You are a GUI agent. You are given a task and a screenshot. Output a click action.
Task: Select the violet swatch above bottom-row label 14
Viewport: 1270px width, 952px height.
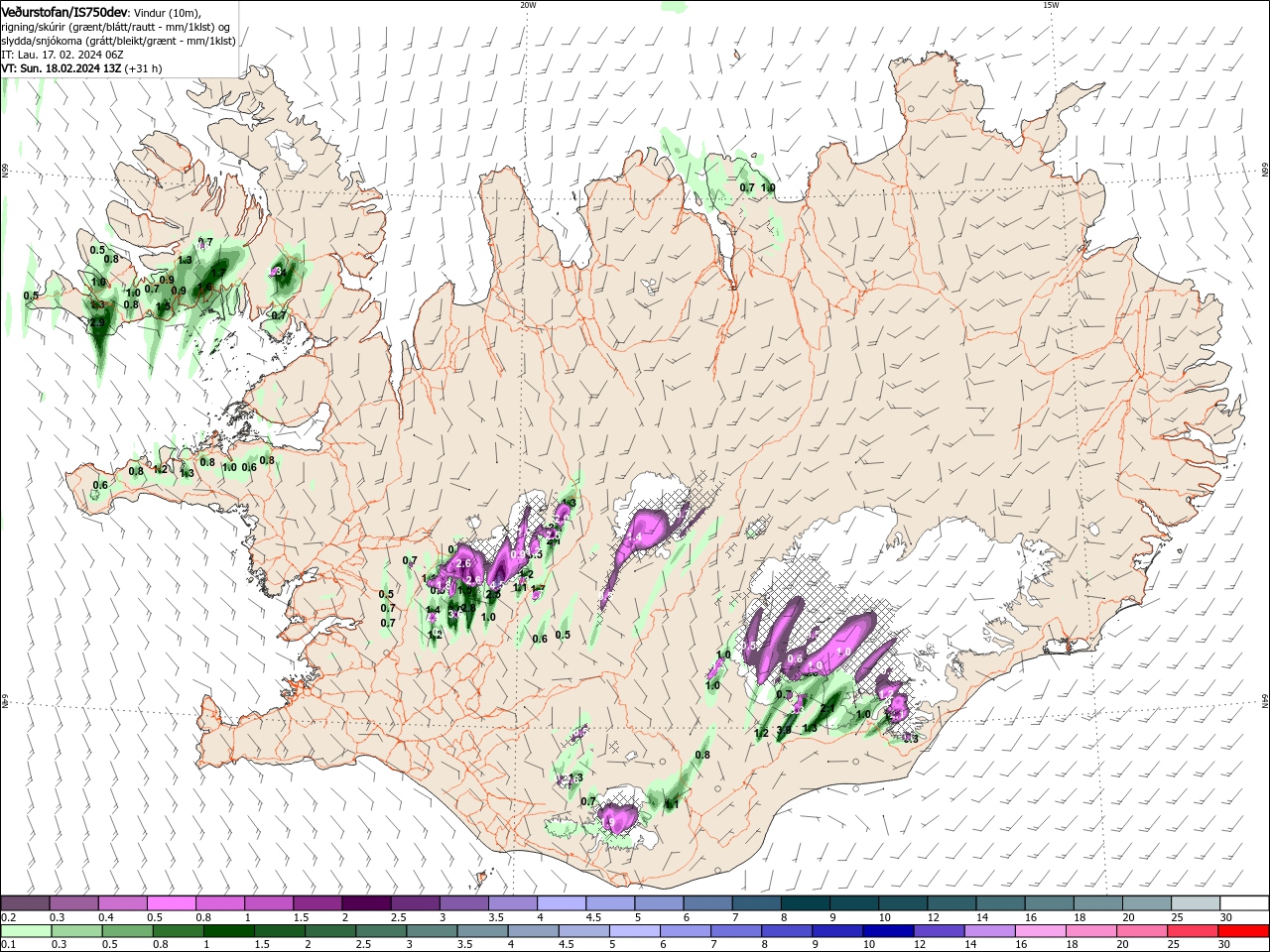click(x=988, y=931)
